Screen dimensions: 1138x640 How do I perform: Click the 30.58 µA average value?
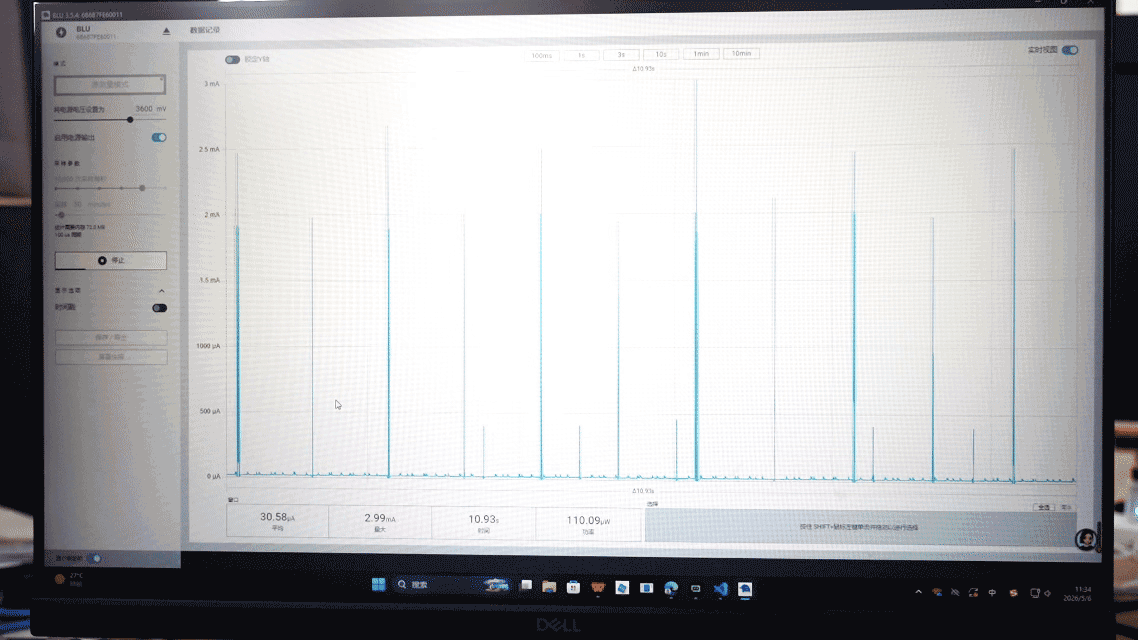(x=277, y=517)
